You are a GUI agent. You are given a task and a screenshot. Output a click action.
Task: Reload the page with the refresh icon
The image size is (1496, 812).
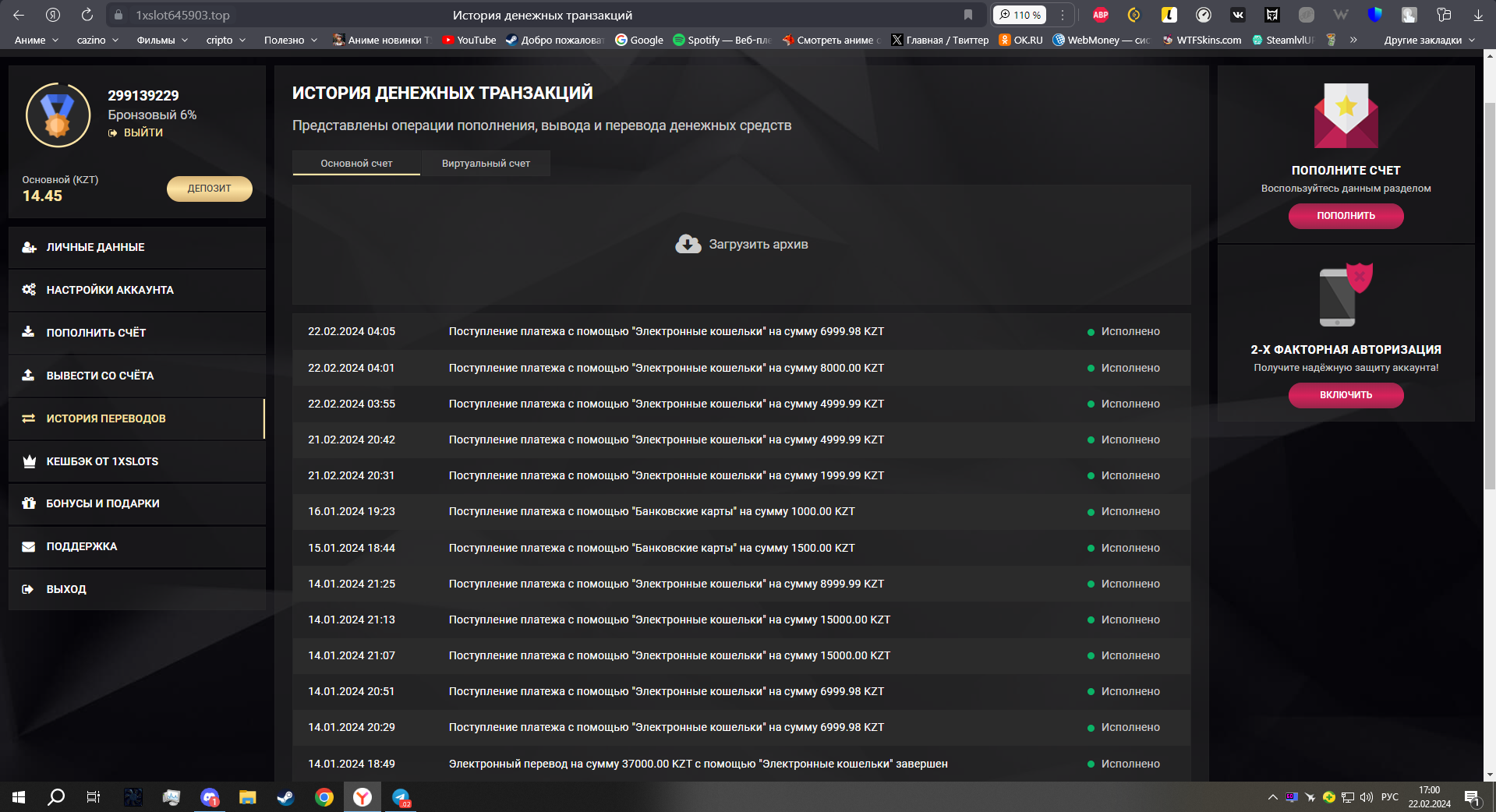tap(87, 15)
